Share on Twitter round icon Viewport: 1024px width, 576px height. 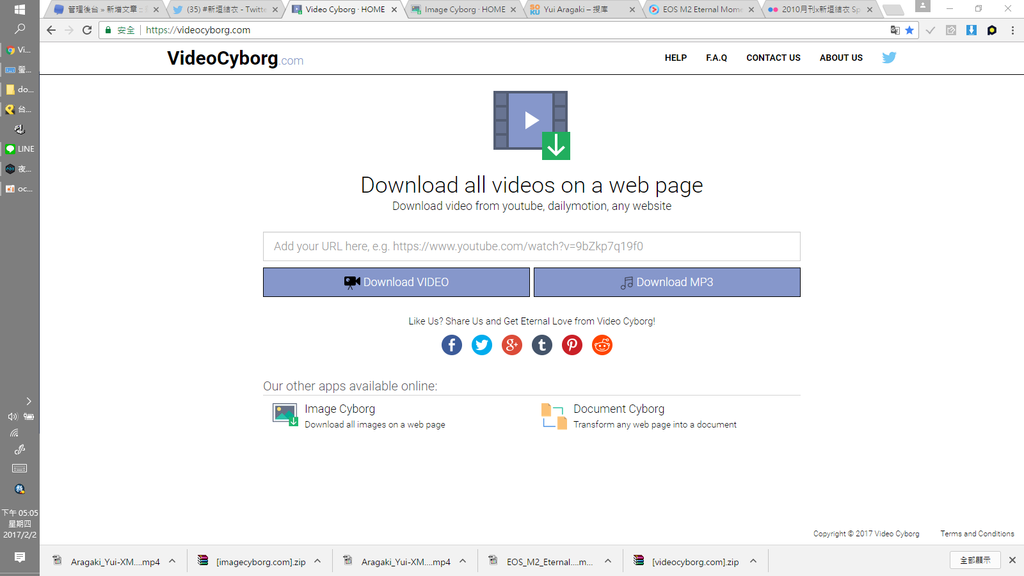pos(481,345)
